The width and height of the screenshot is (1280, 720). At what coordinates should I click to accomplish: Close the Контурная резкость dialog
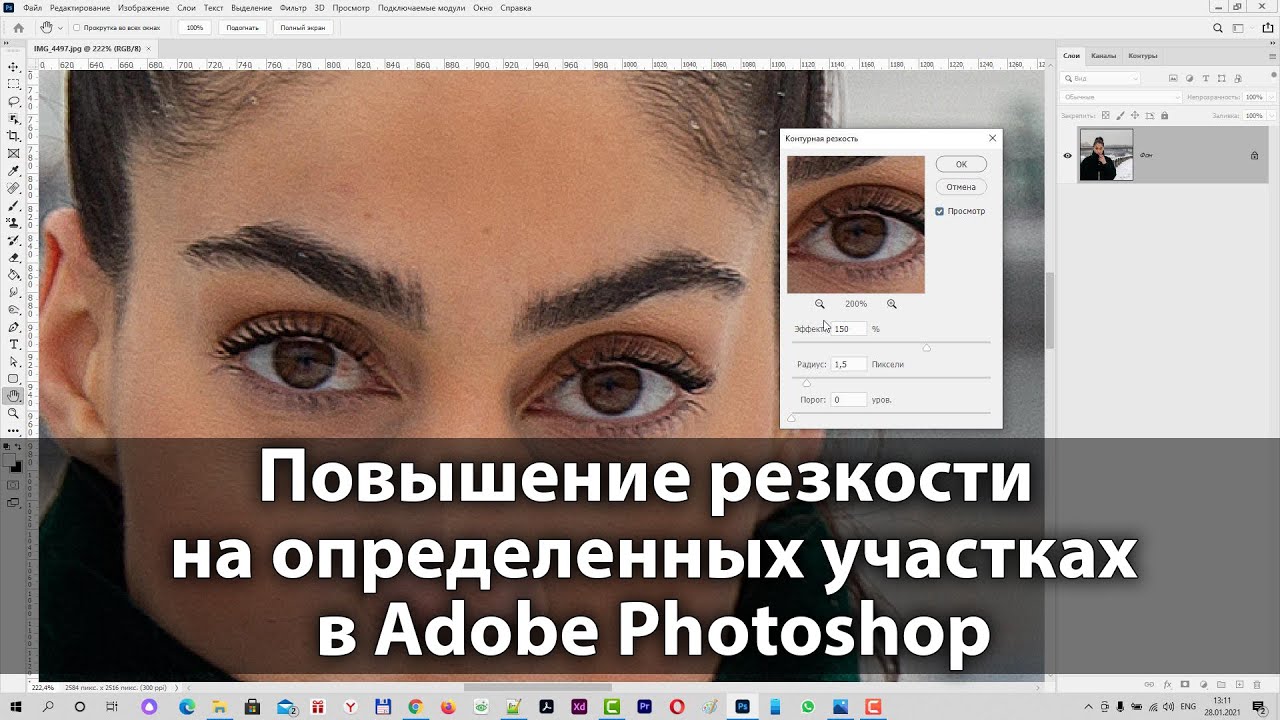click(x=992, y=138)
